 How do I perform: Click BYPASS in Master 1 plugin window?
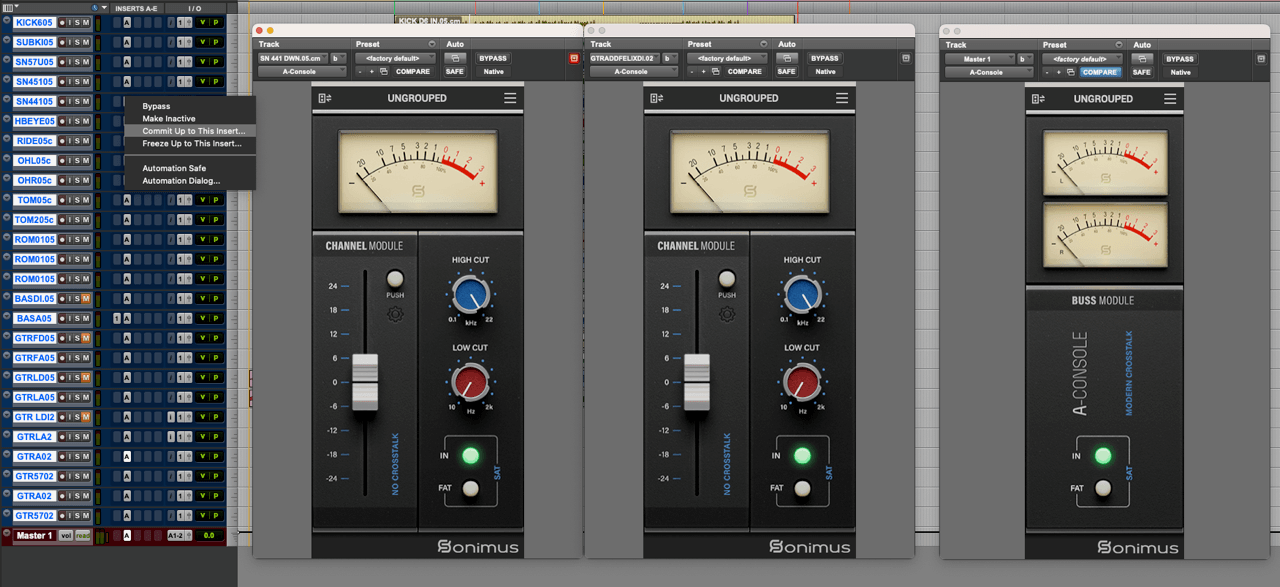[1180, 58]
